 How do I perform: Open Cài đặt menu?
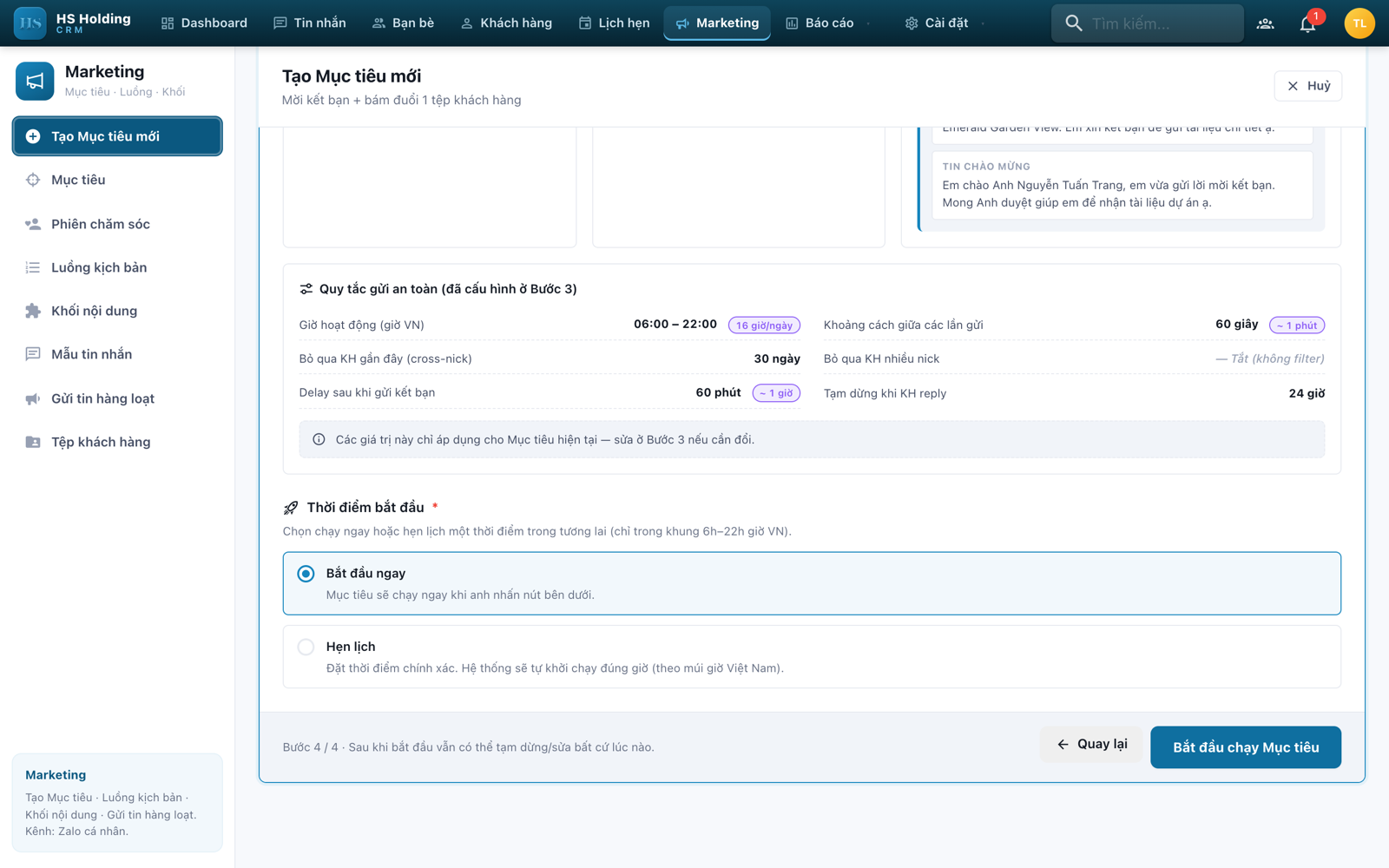click(x=936, y=23)
